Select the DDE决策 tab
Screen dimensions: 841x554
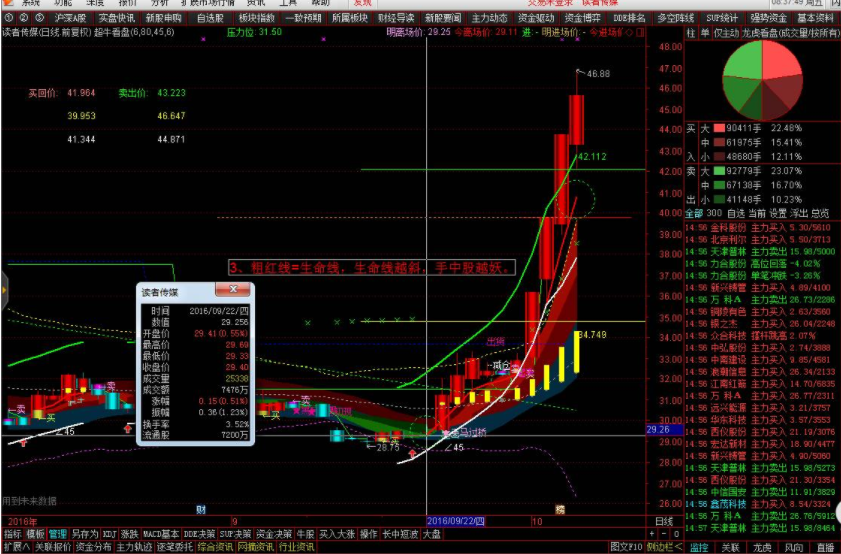199,534
